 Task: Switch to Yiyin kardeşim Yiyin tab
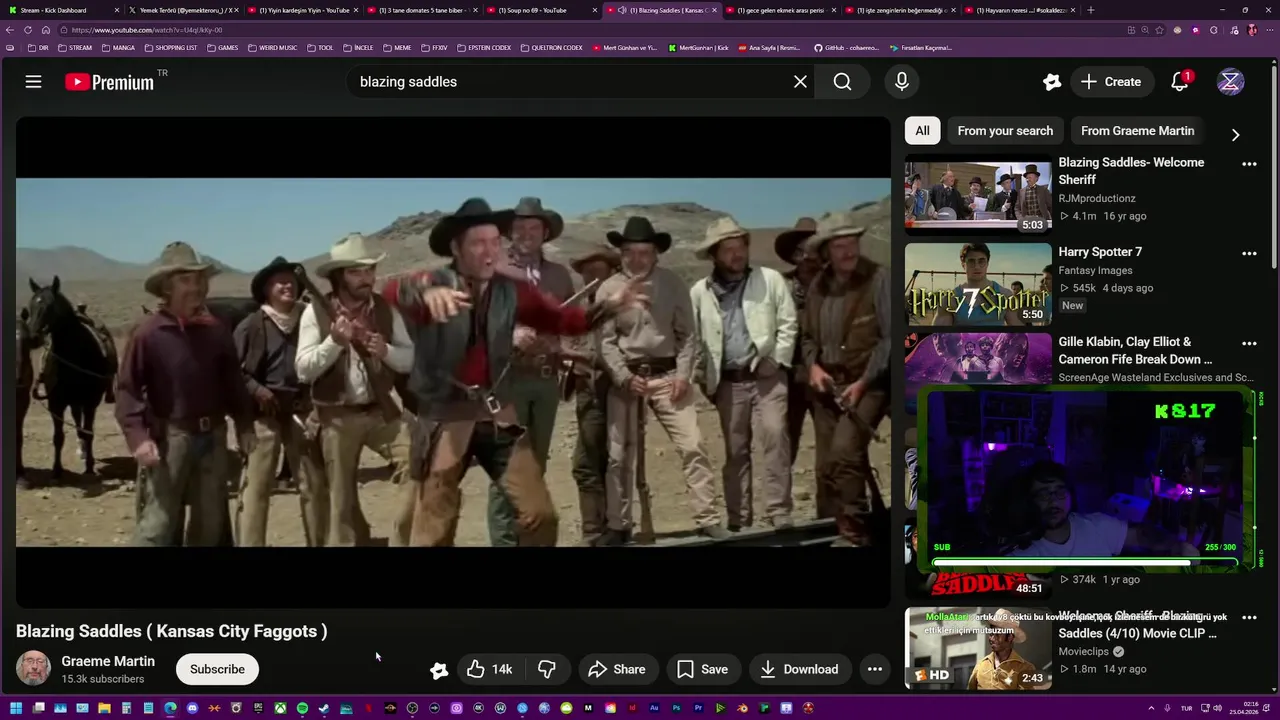[303, 10]
